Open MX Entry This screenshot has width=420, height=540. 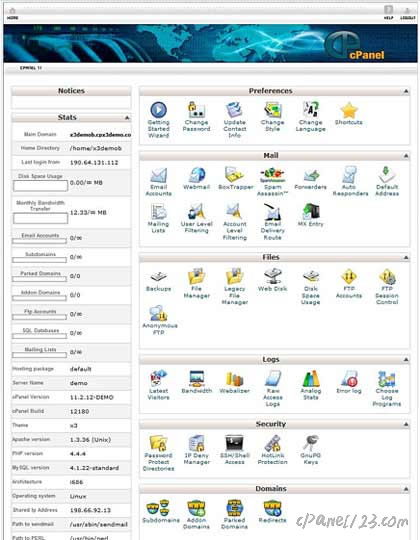click(x=311, y=215)
